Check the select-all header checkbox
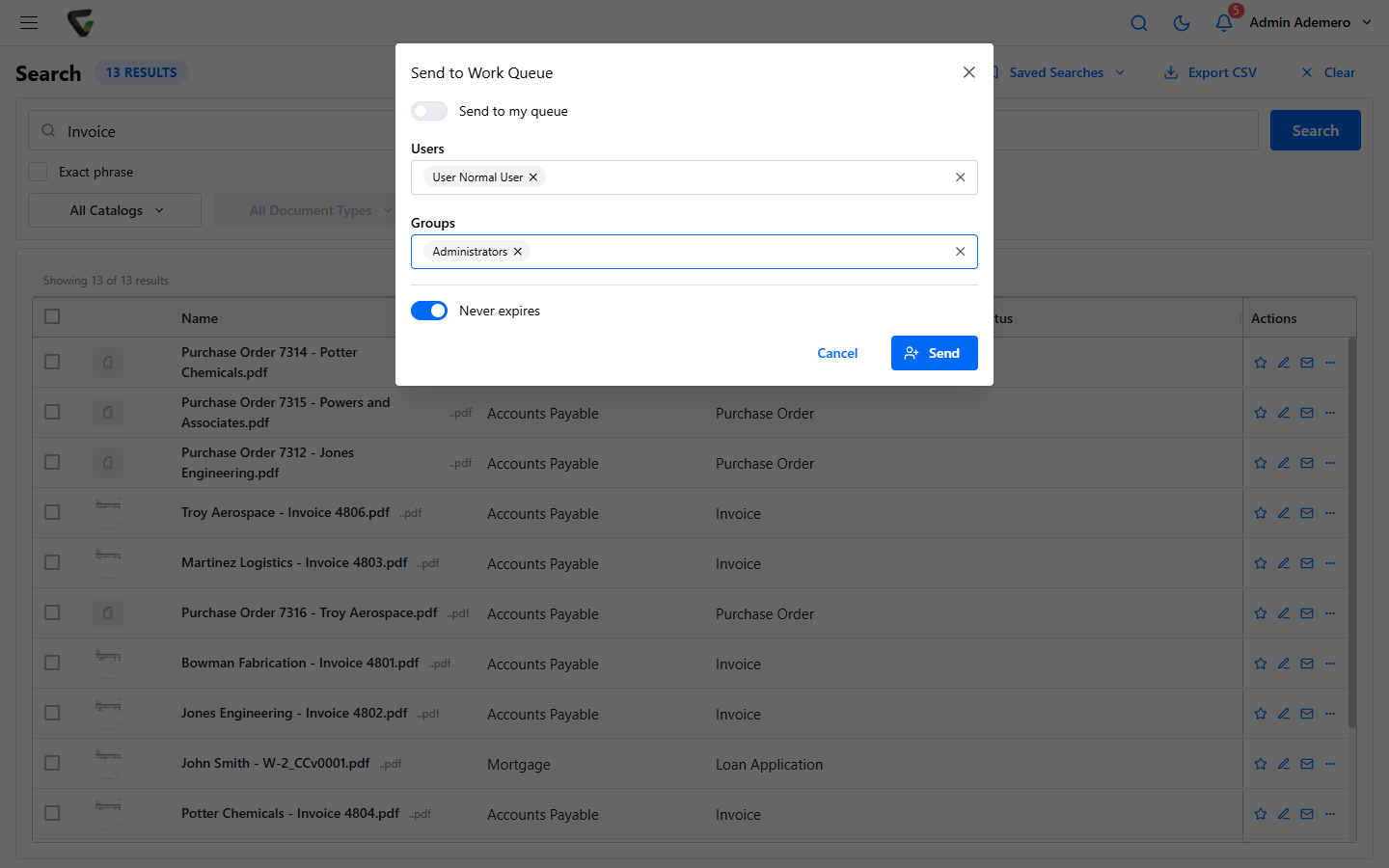The width and height of the screenshot is (1389, 868). click(52, 316)
